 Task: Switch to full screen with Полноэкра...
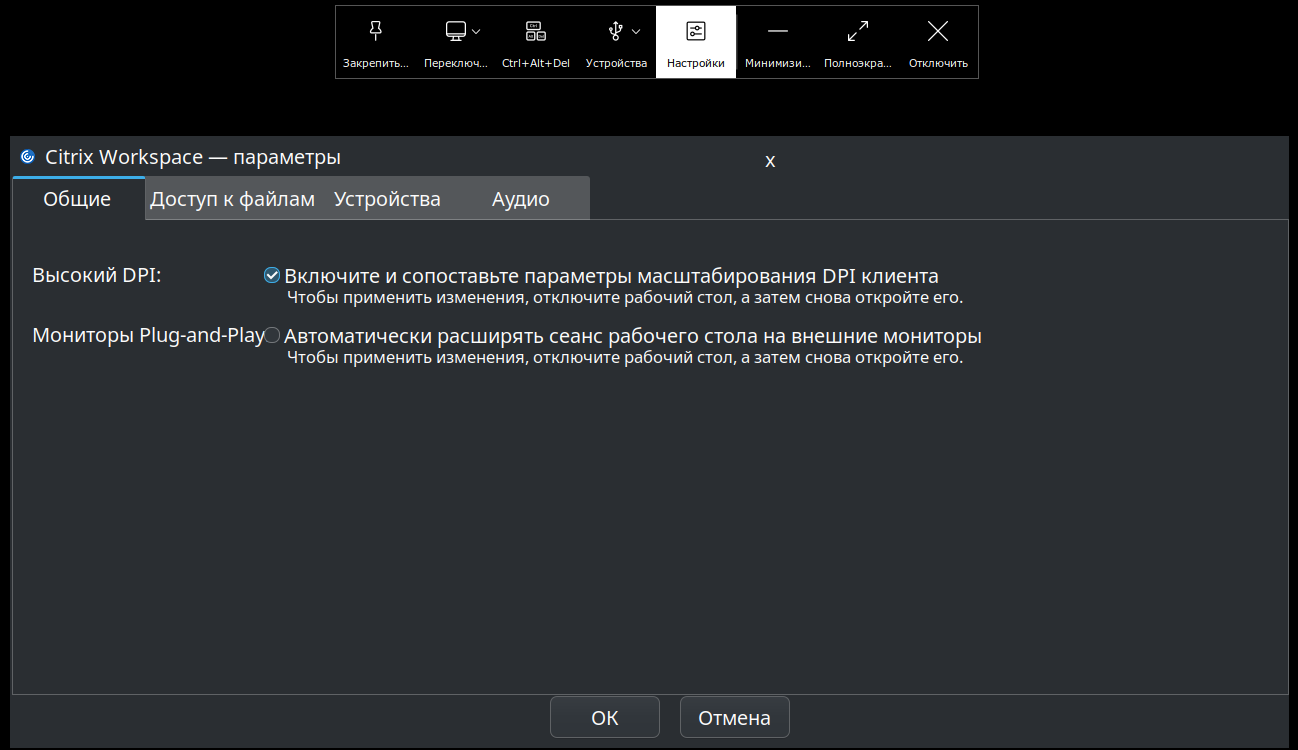click(857, 42)
